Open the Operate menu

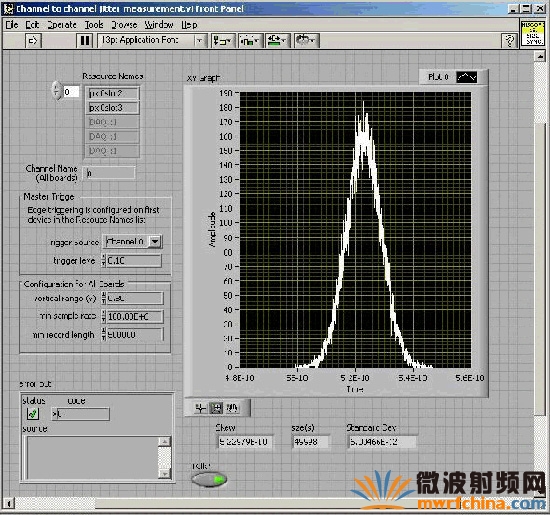click(62, 25)
